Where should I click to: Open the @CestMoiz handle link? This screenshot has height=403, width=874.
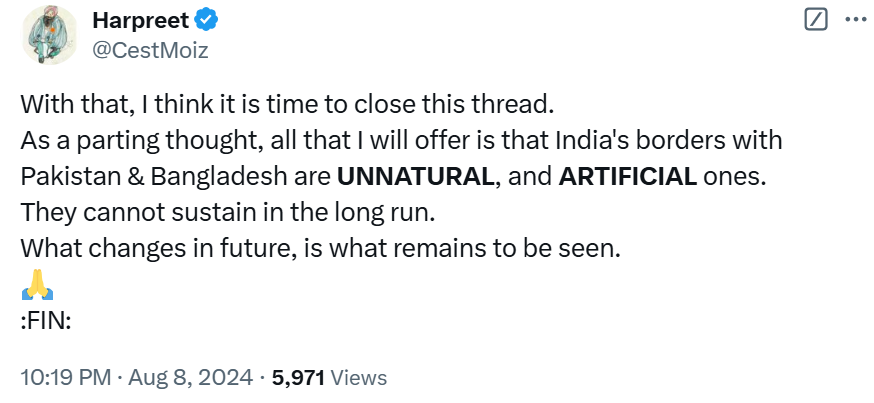point(150,48)
